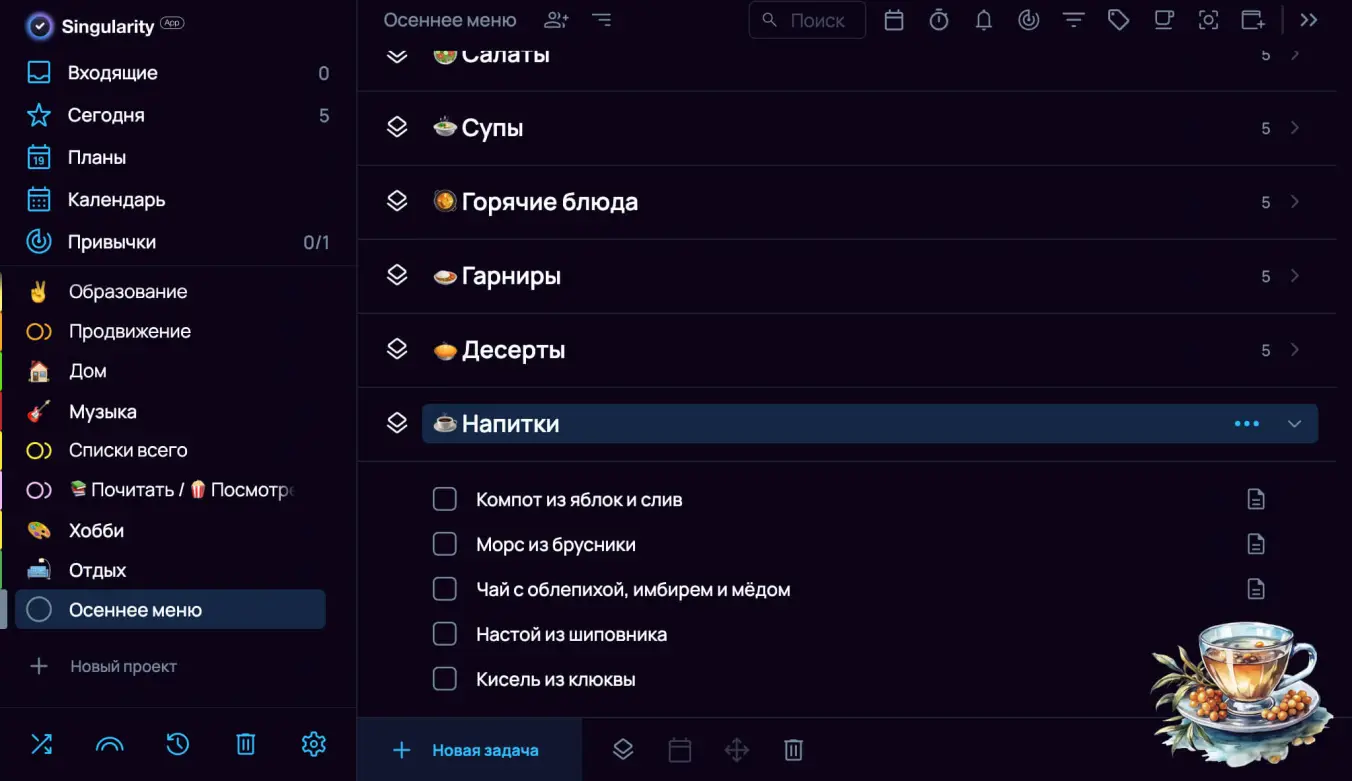Click the shuffle arrows icon in sidebar
The image size is (1352, 781).
[x=41, y=744]
